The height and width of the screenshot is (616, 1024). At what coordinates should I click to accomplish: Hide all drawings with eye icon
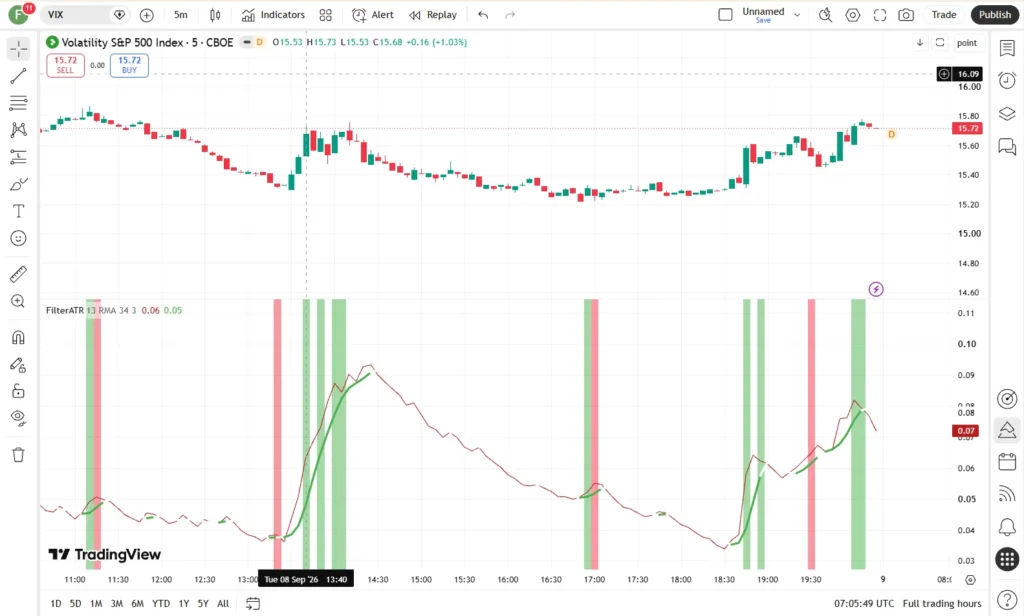click(x=18, y=419)
